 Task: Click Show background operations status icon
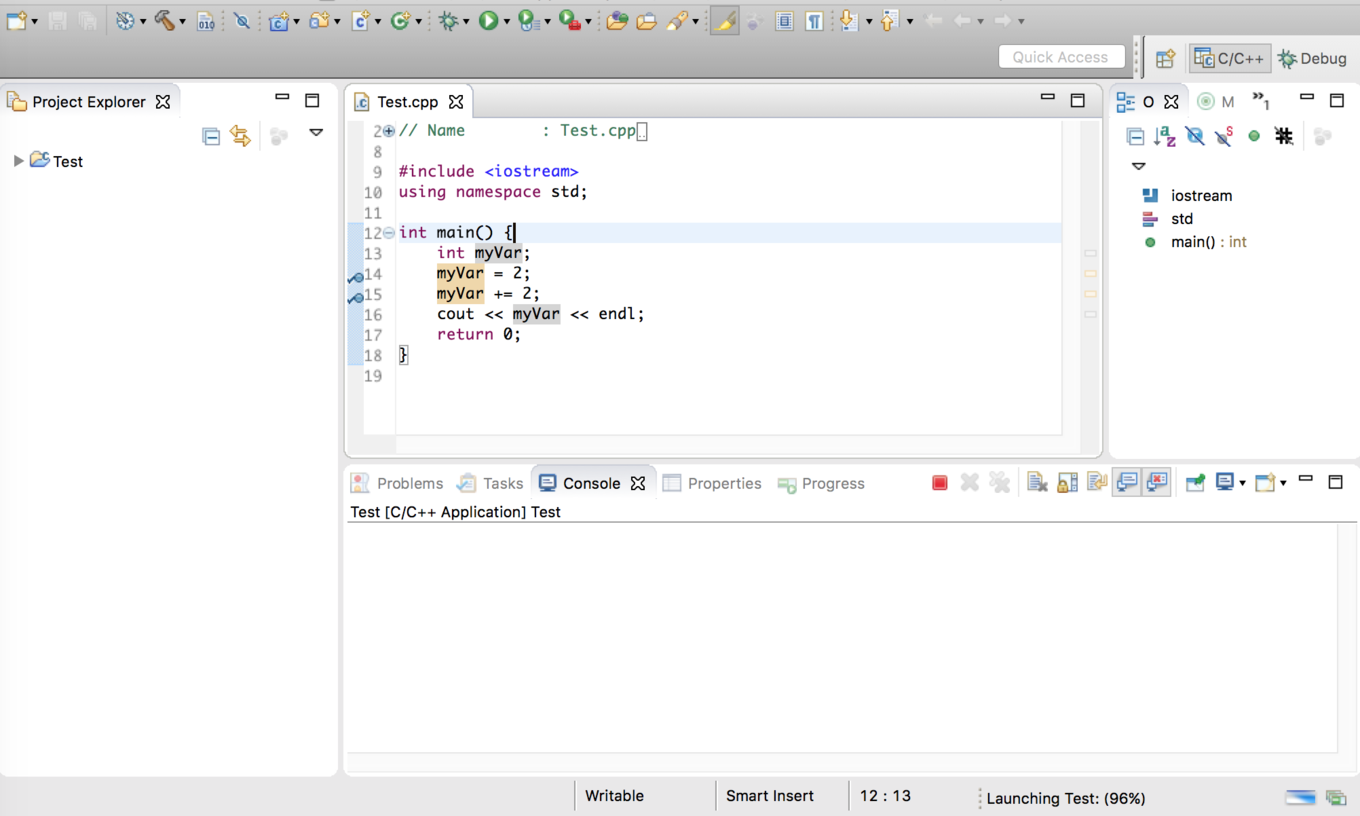point(1336,797)
